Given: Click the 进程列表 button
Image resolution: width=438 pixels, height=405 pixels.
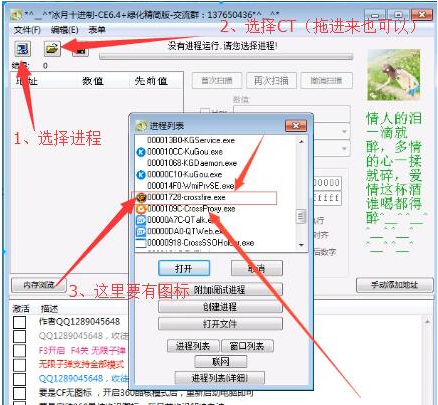Looking at the screenshot, I should [x=193, y=346].
